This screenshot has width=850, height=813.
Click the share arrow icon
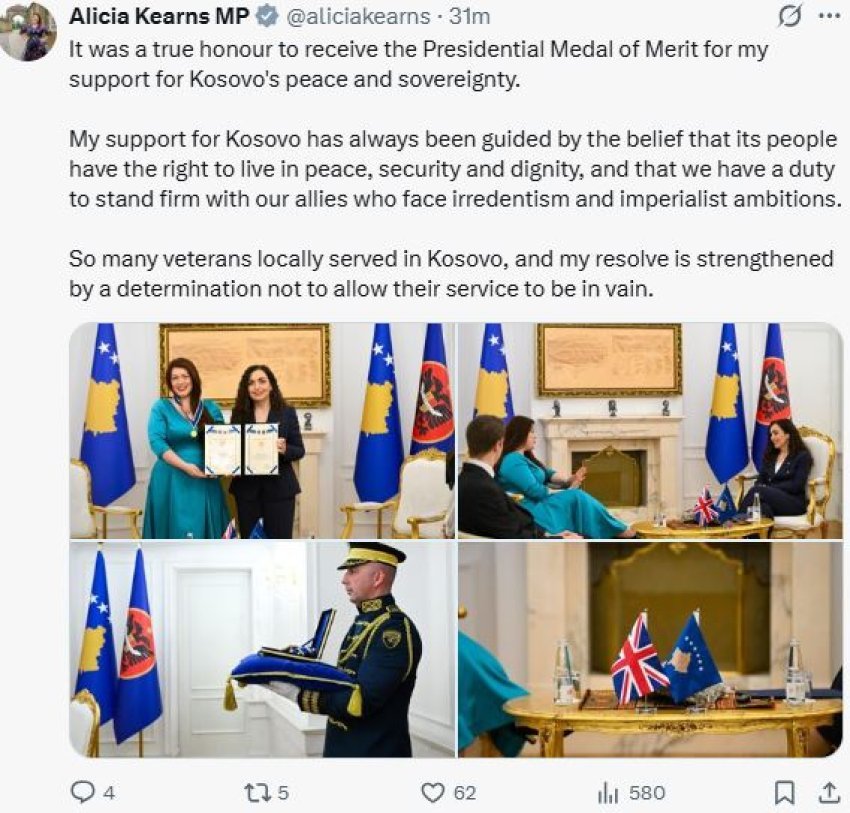tap(828, 793)
